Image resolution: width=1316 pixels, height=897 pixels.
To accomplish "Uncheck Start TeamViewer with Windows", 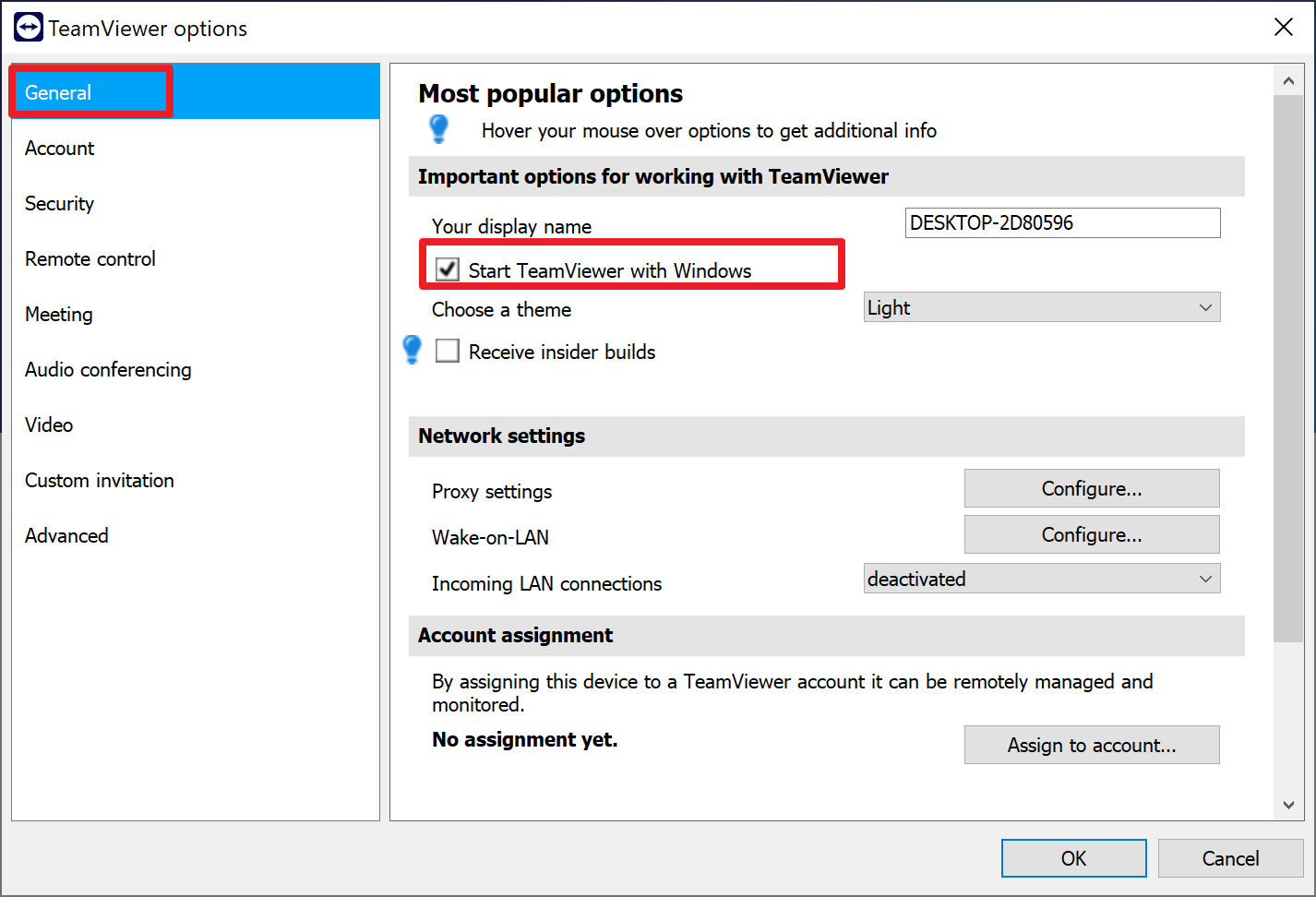I will (448, 269).
